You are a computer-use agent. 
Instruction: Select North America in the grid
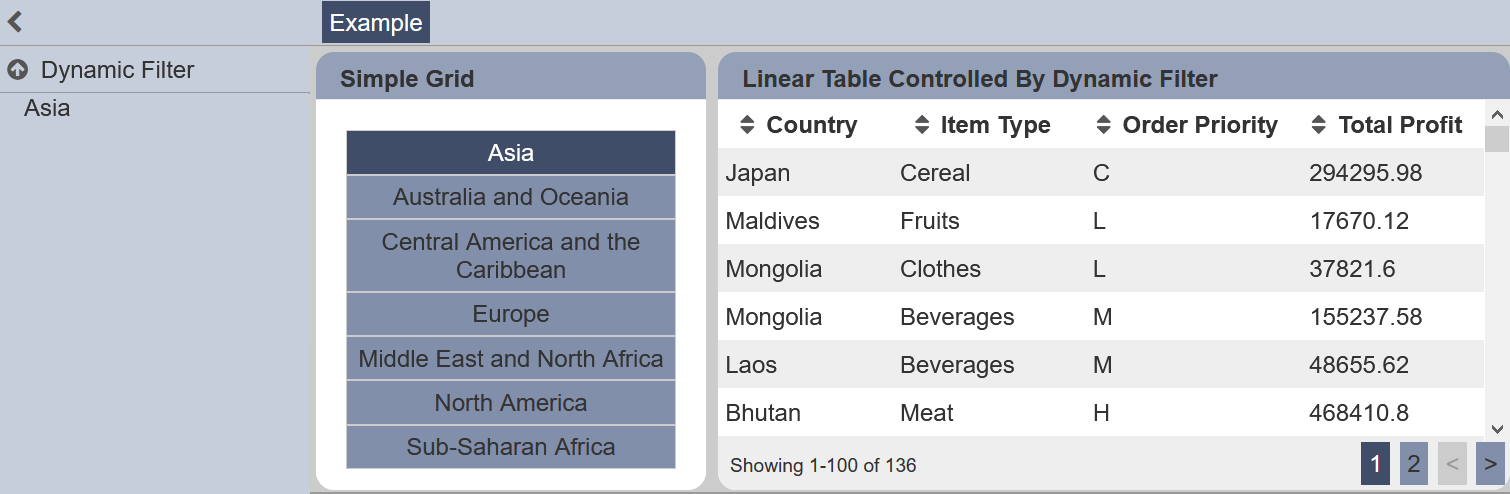point(511,403)
